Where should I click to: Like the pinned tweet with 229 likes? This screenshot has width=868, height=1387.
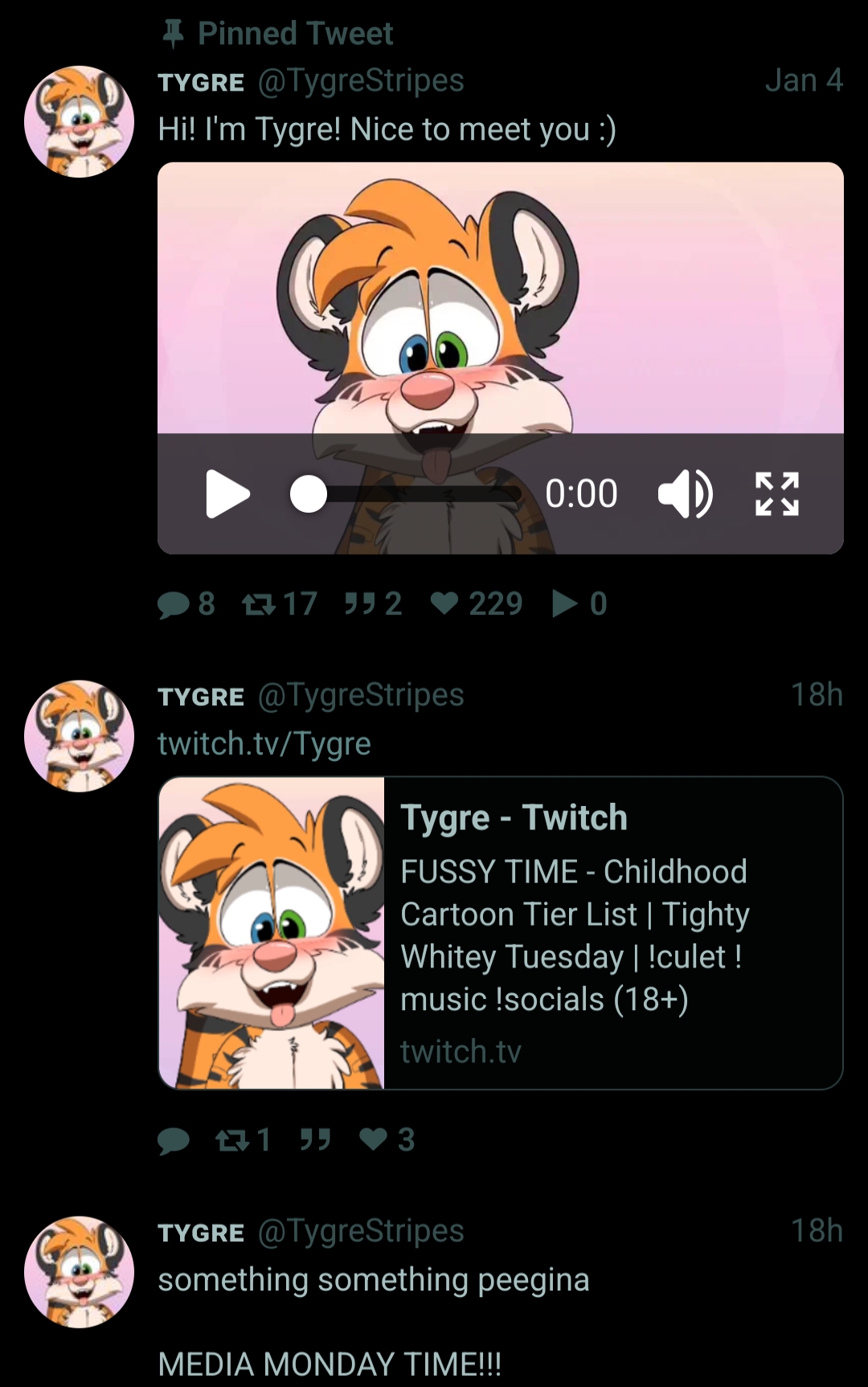point(444,603)
